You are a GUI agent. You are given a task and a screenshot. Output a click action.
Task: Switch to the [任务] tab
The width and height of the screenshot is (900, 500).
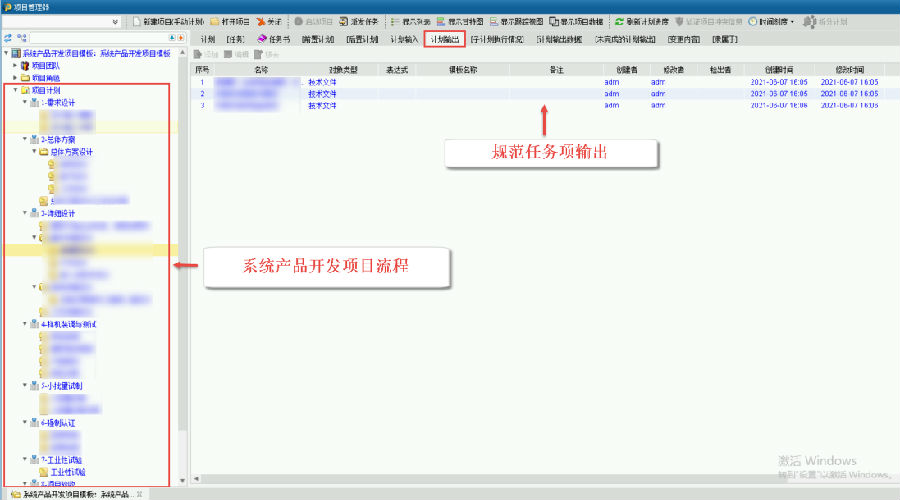pos(235,39)
